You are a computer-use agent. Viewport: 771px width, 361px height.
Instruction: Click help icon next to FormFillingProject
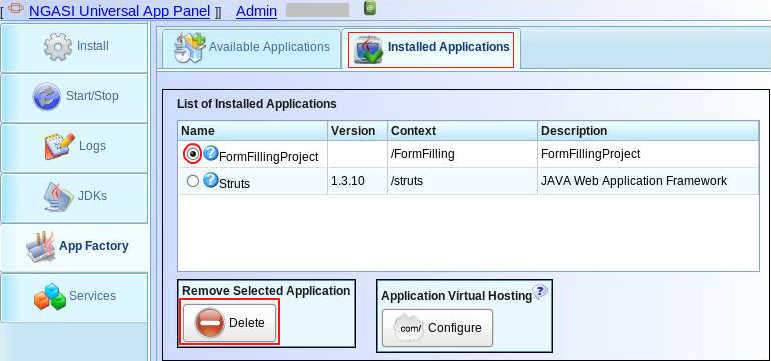tap(211, 153)
